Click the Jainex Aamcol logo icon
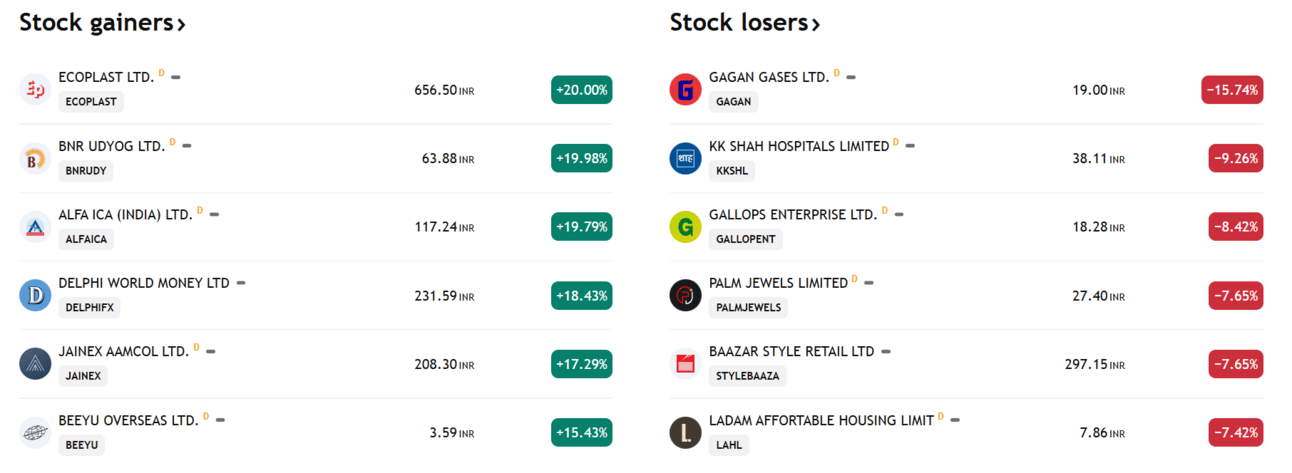1292x473 pixels. [x=35, y=363]
